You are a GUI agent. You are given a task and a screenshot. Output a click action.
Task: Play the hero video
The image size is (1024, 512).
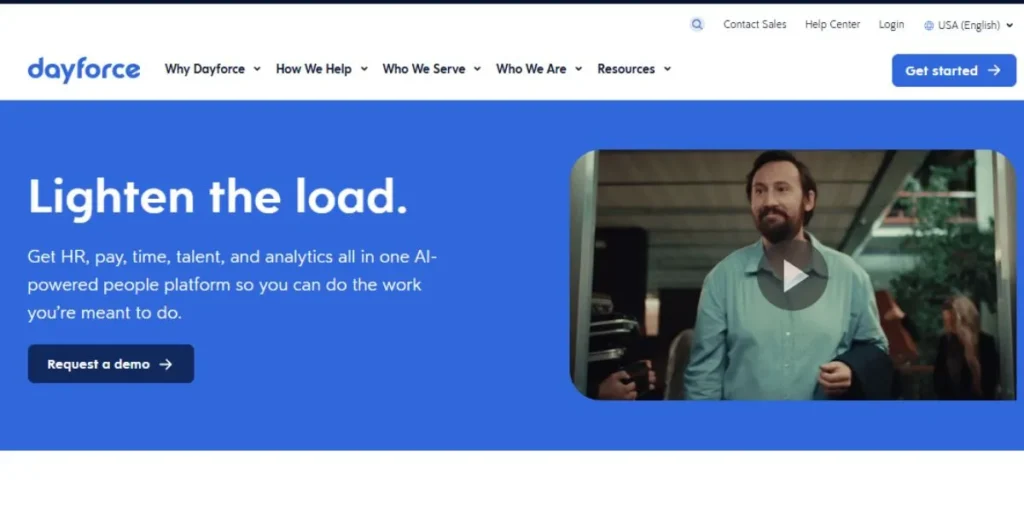click(x=793, y=276)
